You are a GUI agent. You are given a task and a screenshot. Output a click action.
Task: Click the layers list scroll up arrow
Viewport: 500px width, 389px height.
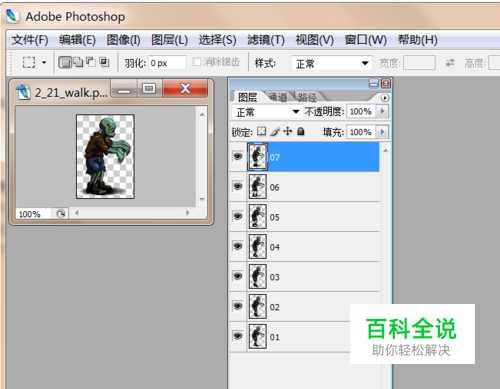click(x=386, y=151)
